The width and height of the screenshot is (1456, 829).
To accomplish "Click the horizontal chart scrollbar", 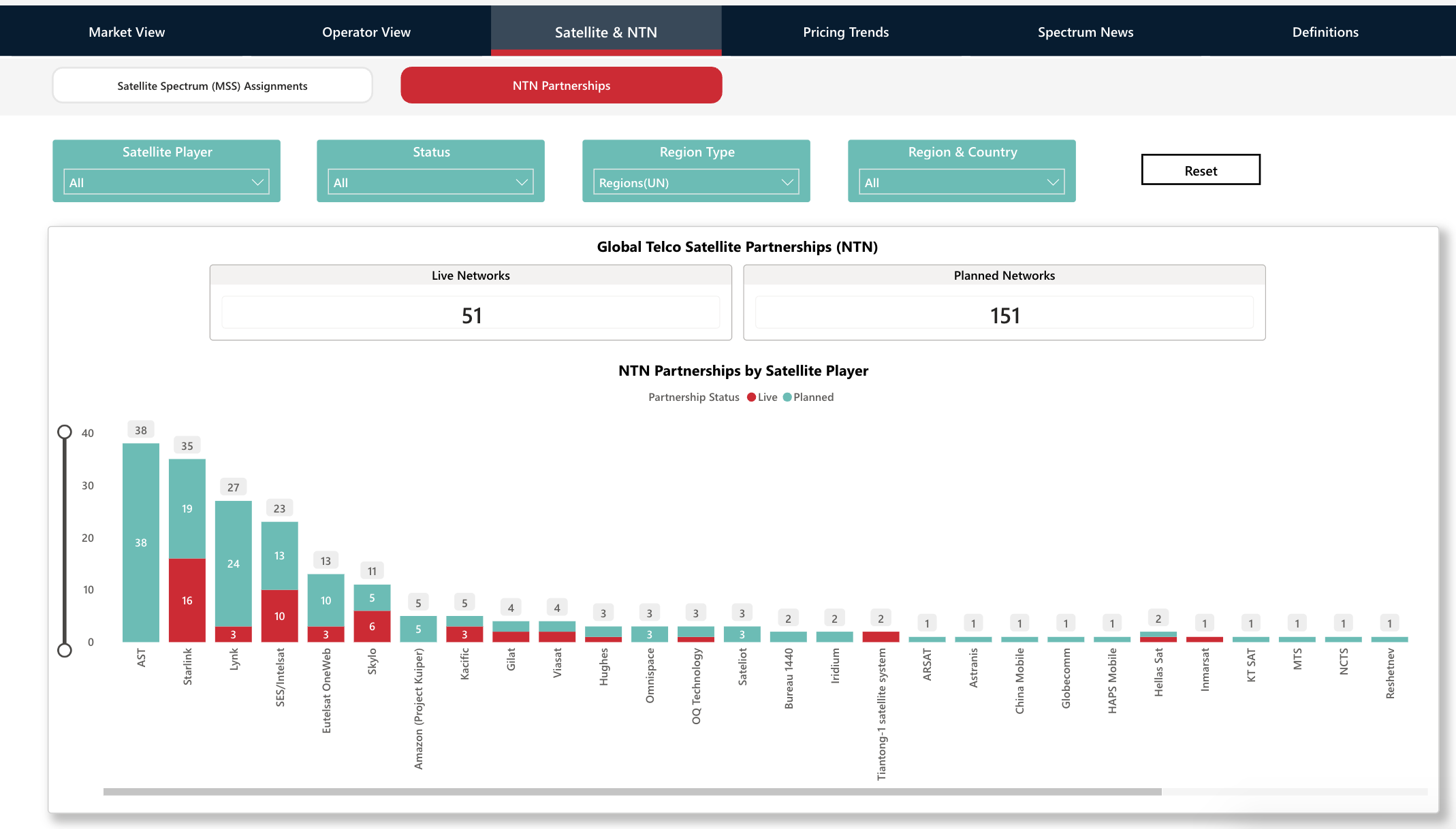I will point(632,792).
